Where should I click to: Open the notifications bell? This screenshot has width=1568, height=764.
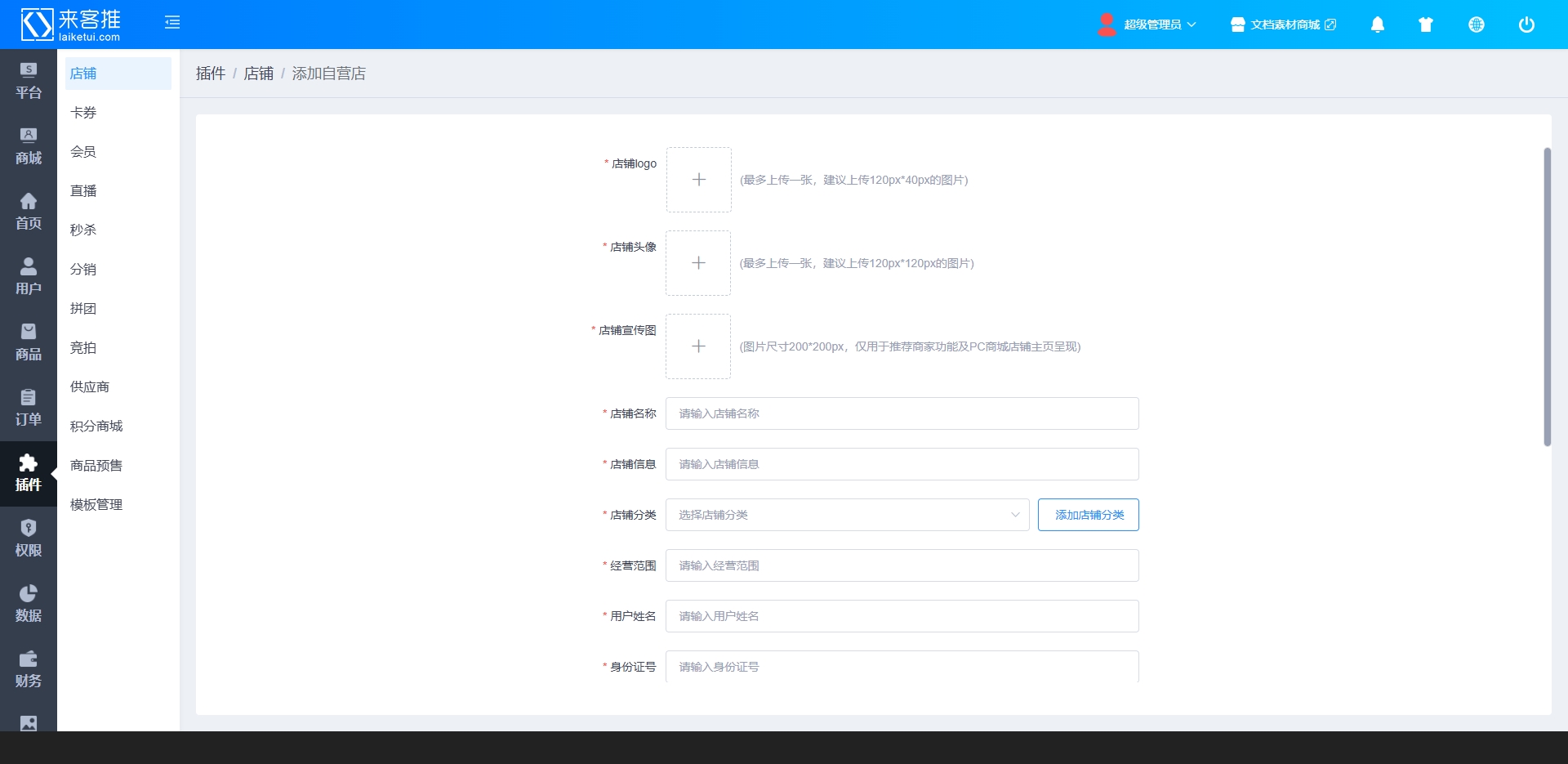click(x=1377, y=25)
